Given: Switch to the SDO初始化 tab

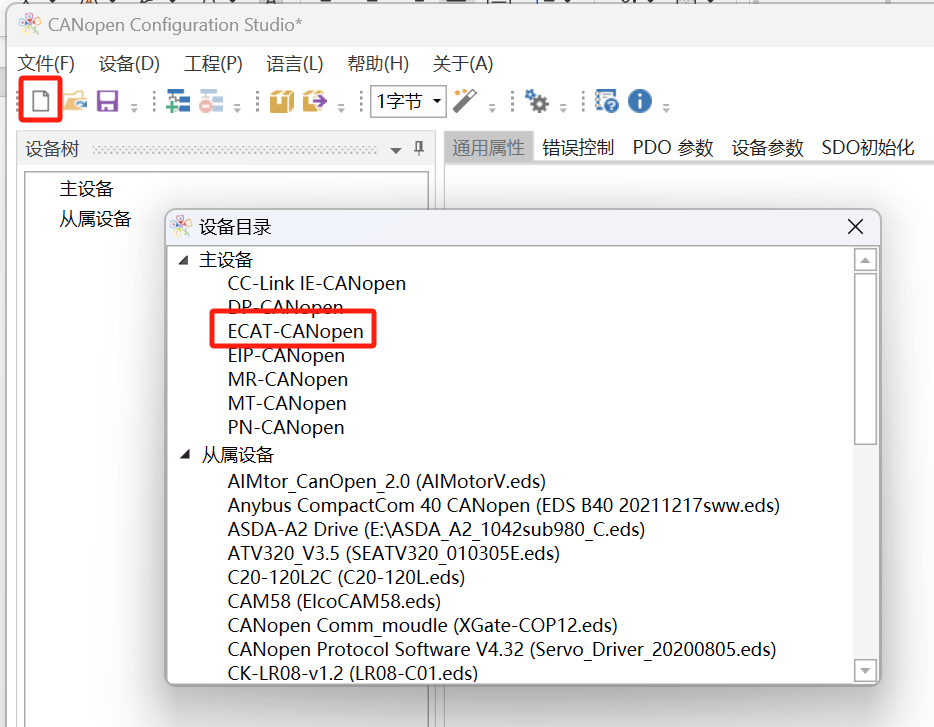Looking at the screenshot, I should [x=868, y=147].
